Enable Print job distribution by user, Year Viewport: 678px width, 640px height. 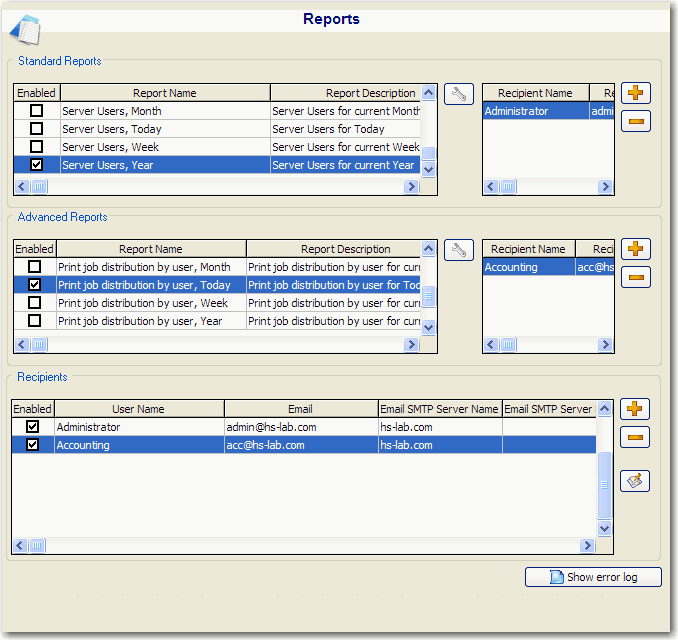pos(34,320)
